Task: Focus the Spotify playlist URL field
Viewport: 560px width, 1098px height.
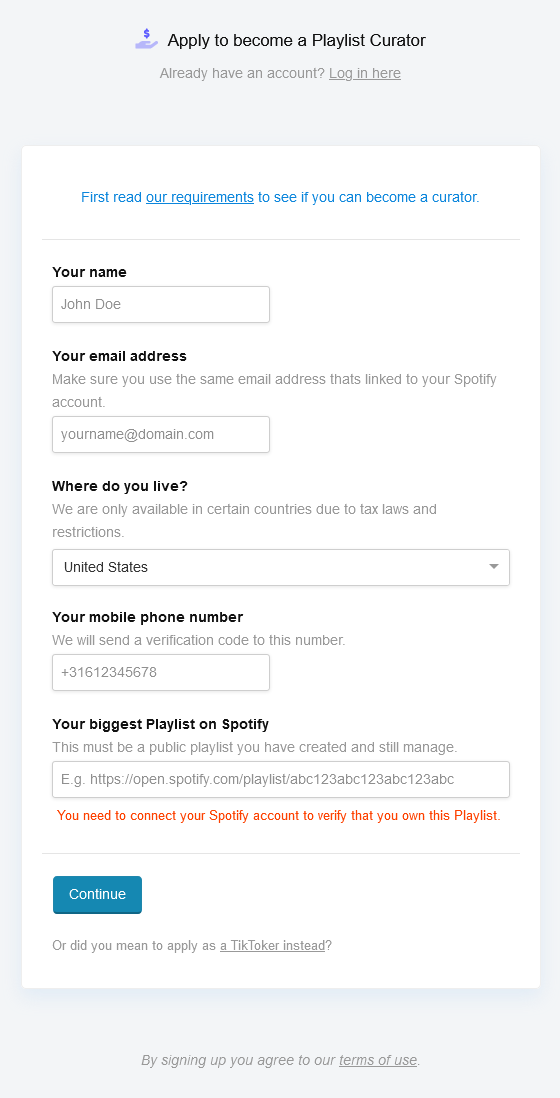Action: (281, 779)
